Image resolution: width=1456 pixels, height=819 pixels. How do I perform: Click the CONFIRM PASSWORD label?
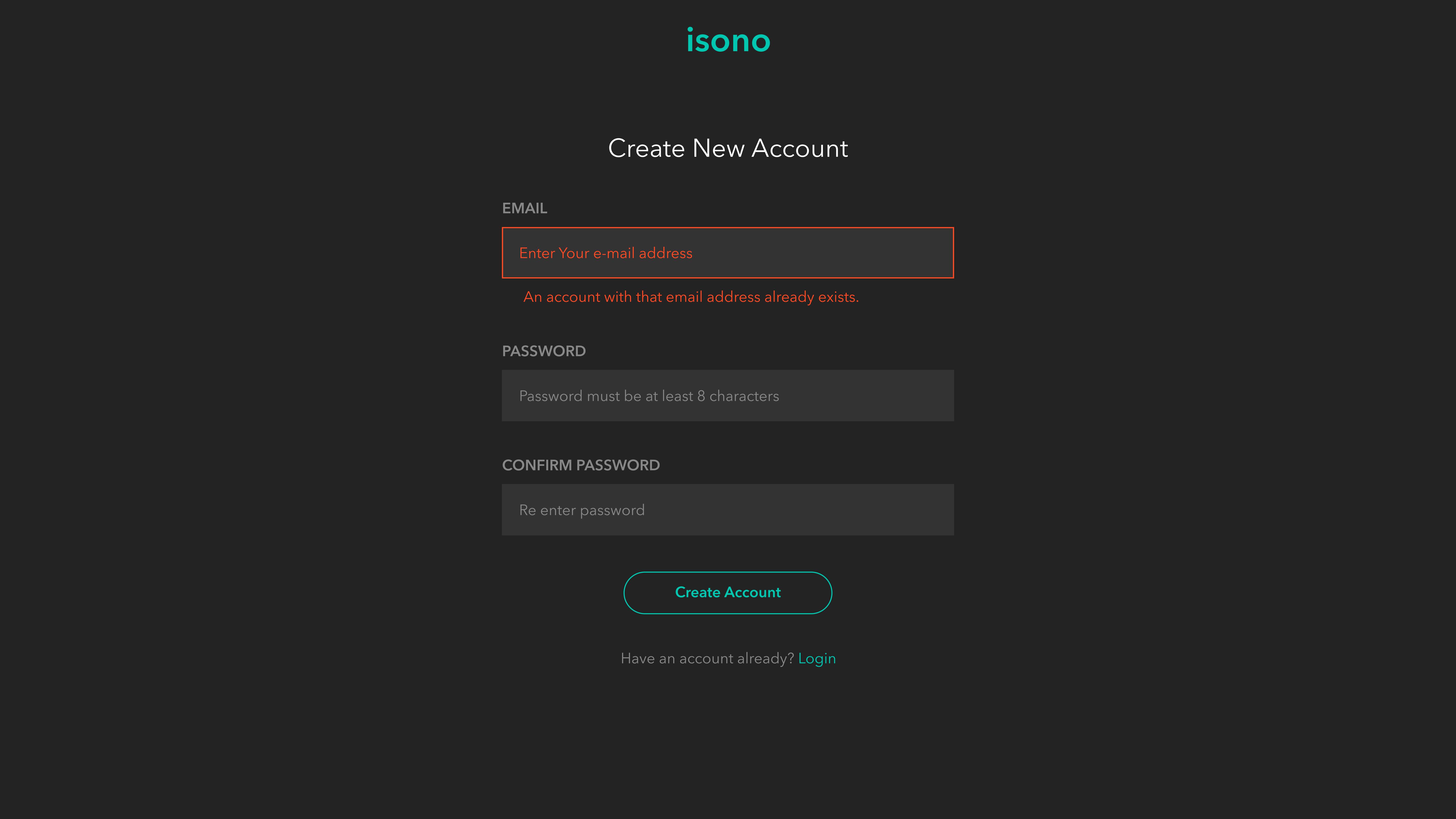click(581, 465)
